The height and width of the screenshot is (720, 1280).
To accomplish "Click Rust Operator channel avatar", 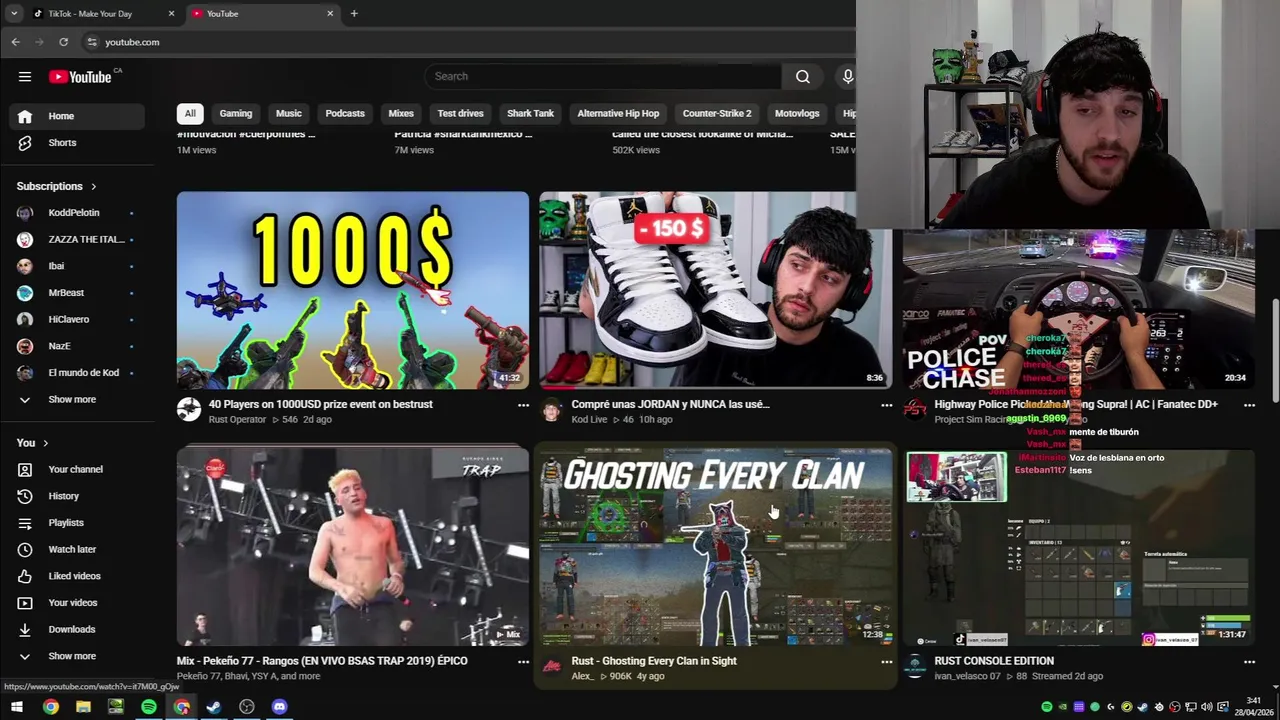I will point(189,409).
